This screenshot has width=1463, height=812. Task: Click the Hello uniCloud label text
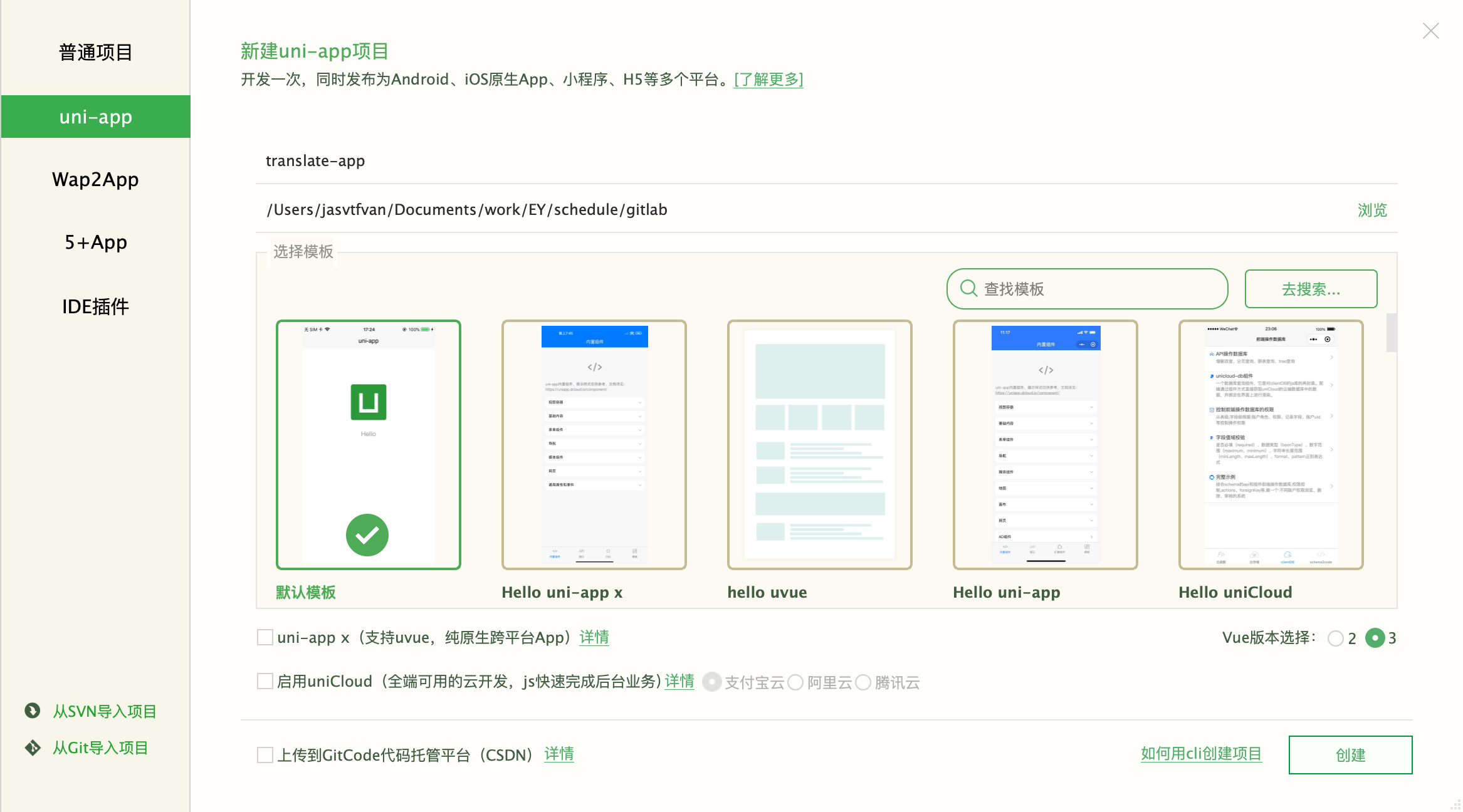pos(1235,592)
